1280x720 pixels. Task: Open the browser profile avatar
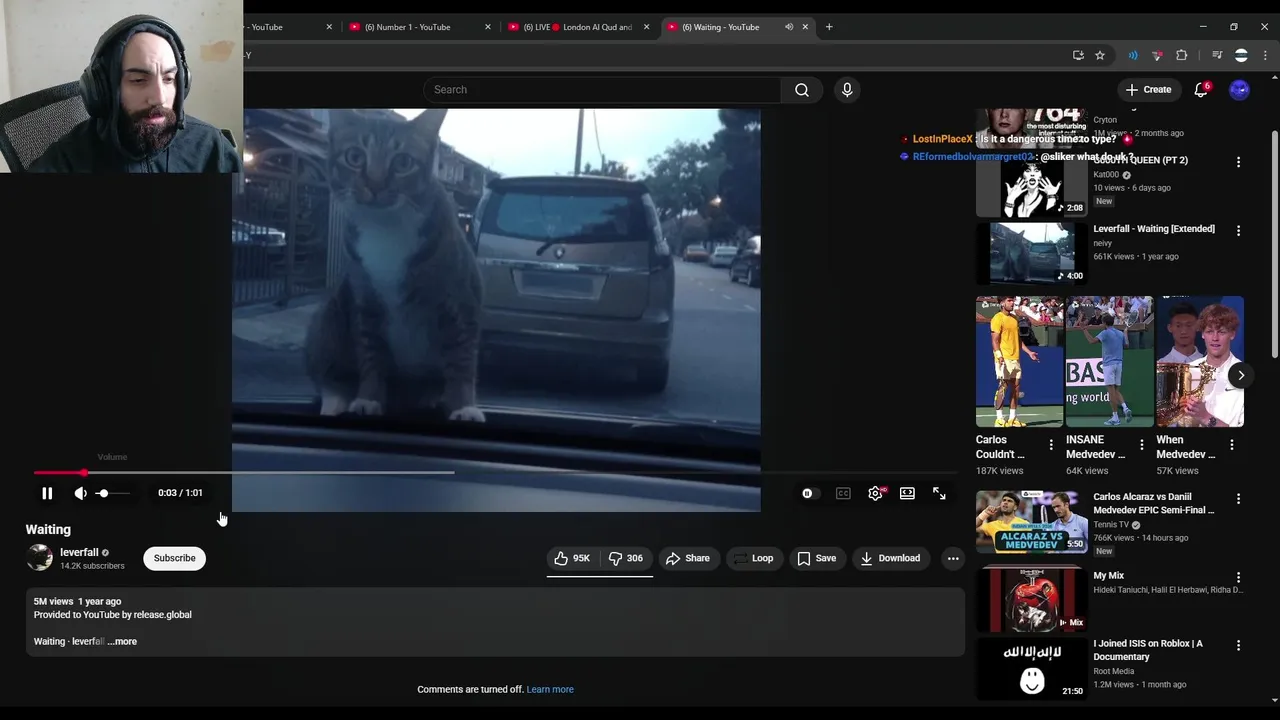pos(1241,55)
